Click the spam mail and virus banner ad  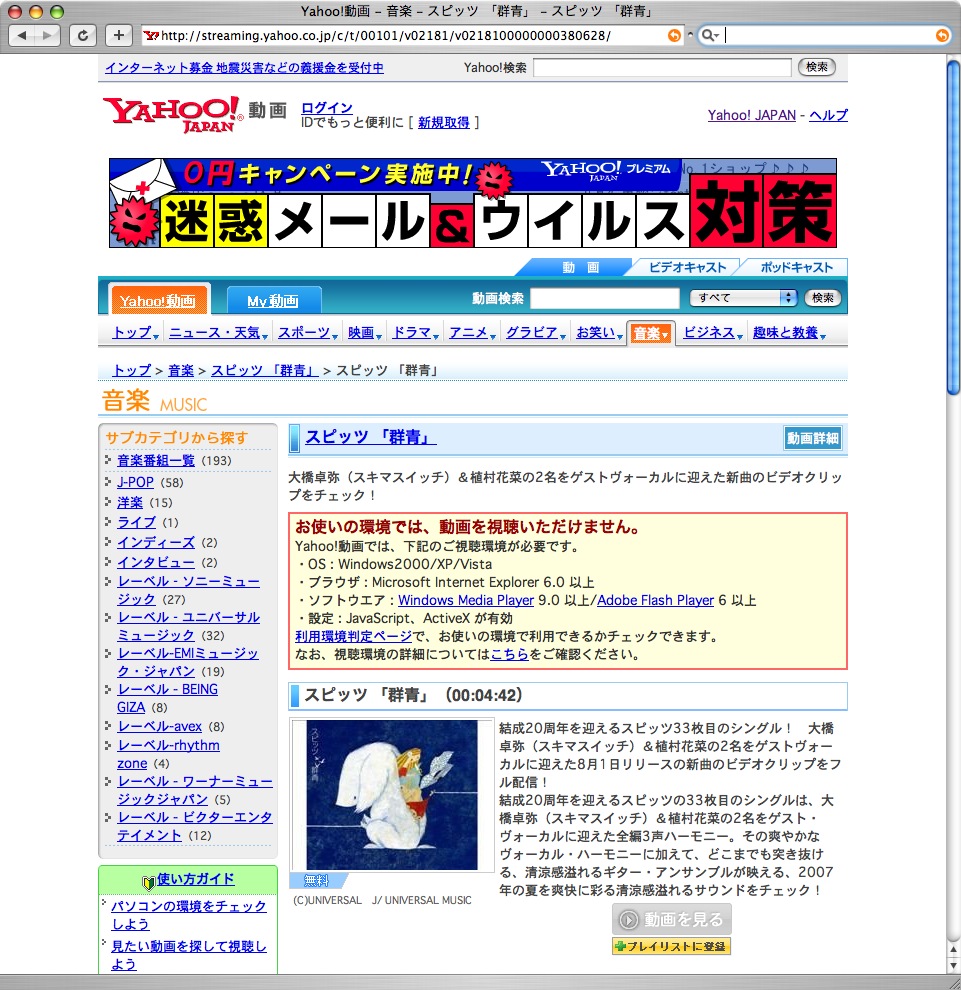(x=473, y=203)
